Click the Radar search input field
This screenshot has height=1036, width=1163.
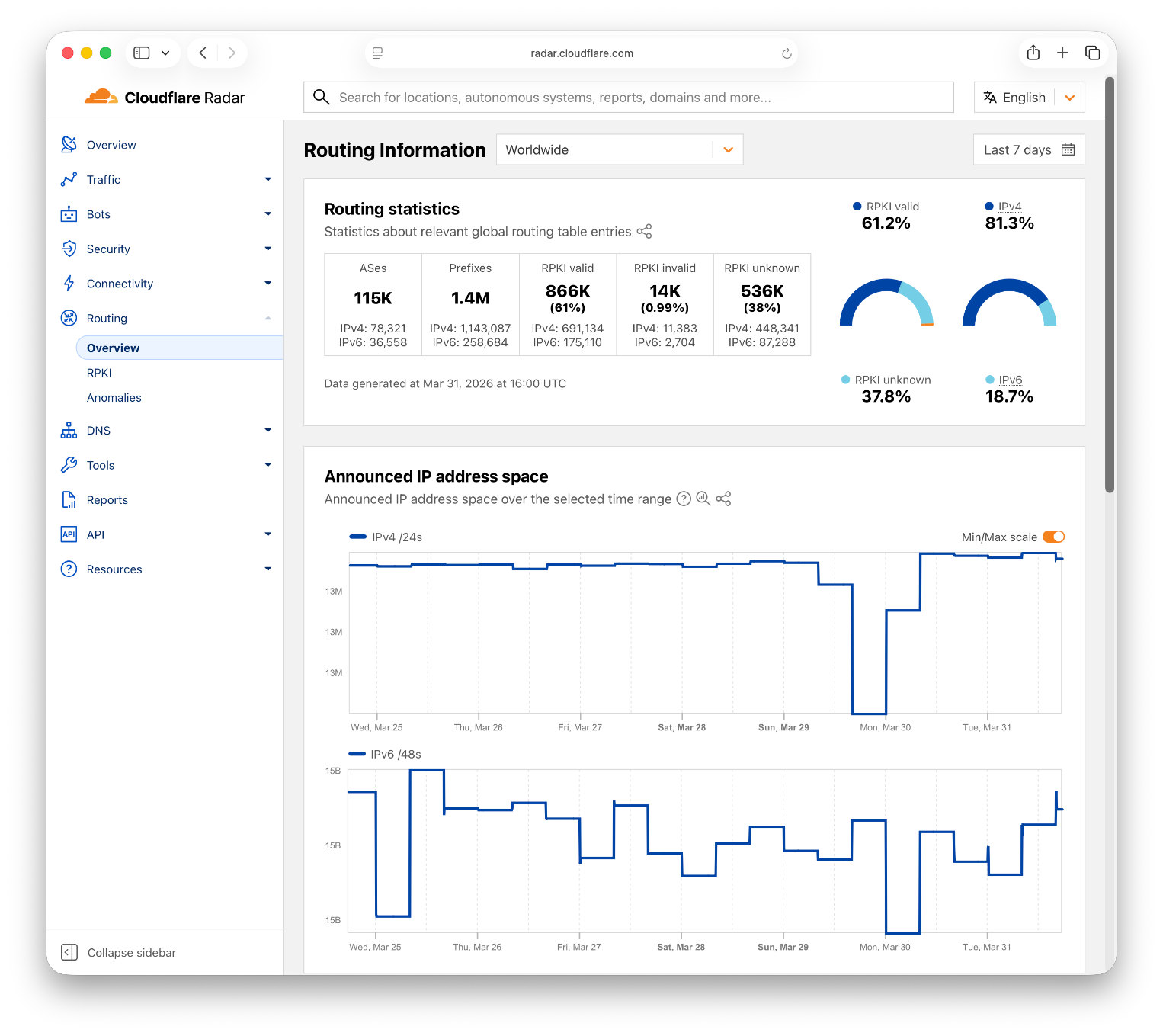click(629, 98)
